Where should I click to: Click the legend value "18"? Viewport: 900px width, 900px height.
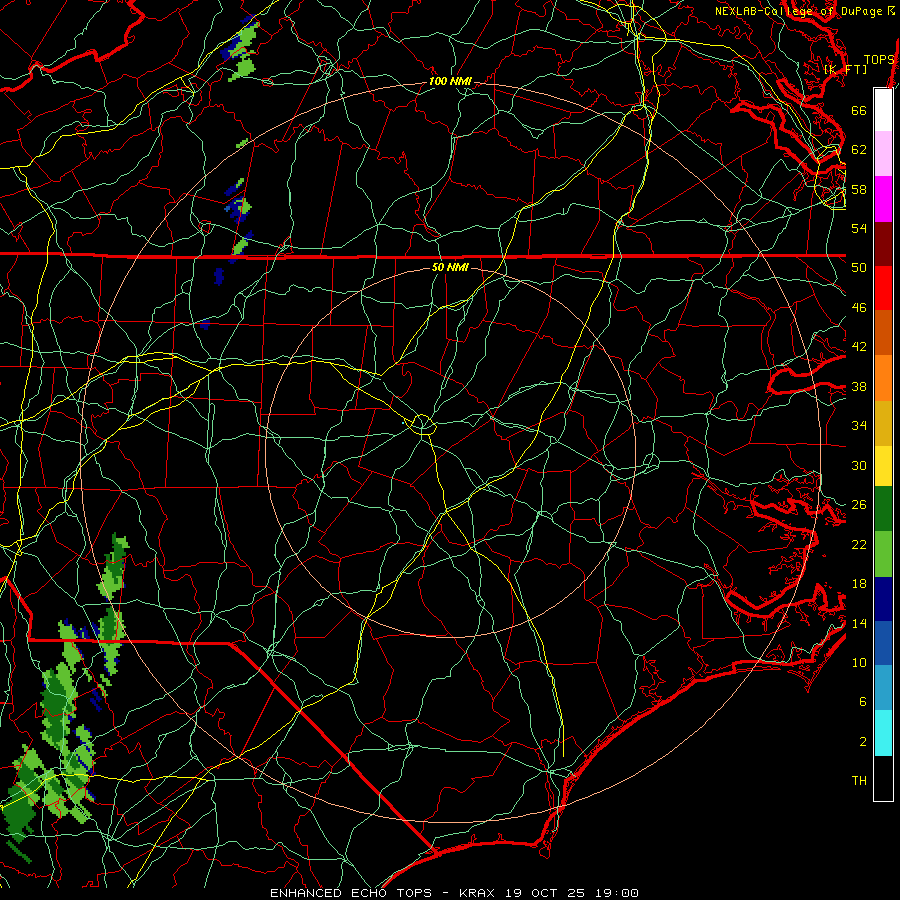(x=859, y=584)
